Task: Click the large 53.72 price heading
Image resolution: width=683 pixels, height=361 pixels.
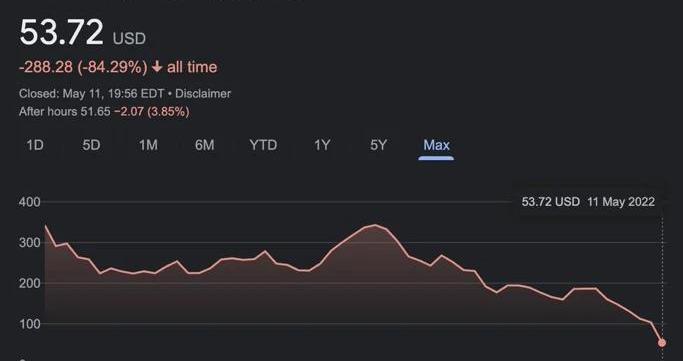Action: 61,32
